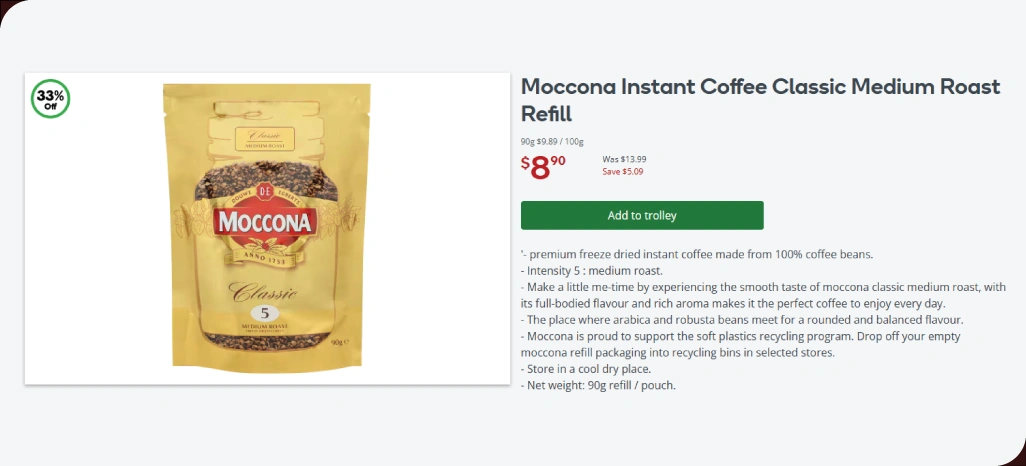
Task: Click the intensity 5 circle on the pouch
Action: coord(266,312)
